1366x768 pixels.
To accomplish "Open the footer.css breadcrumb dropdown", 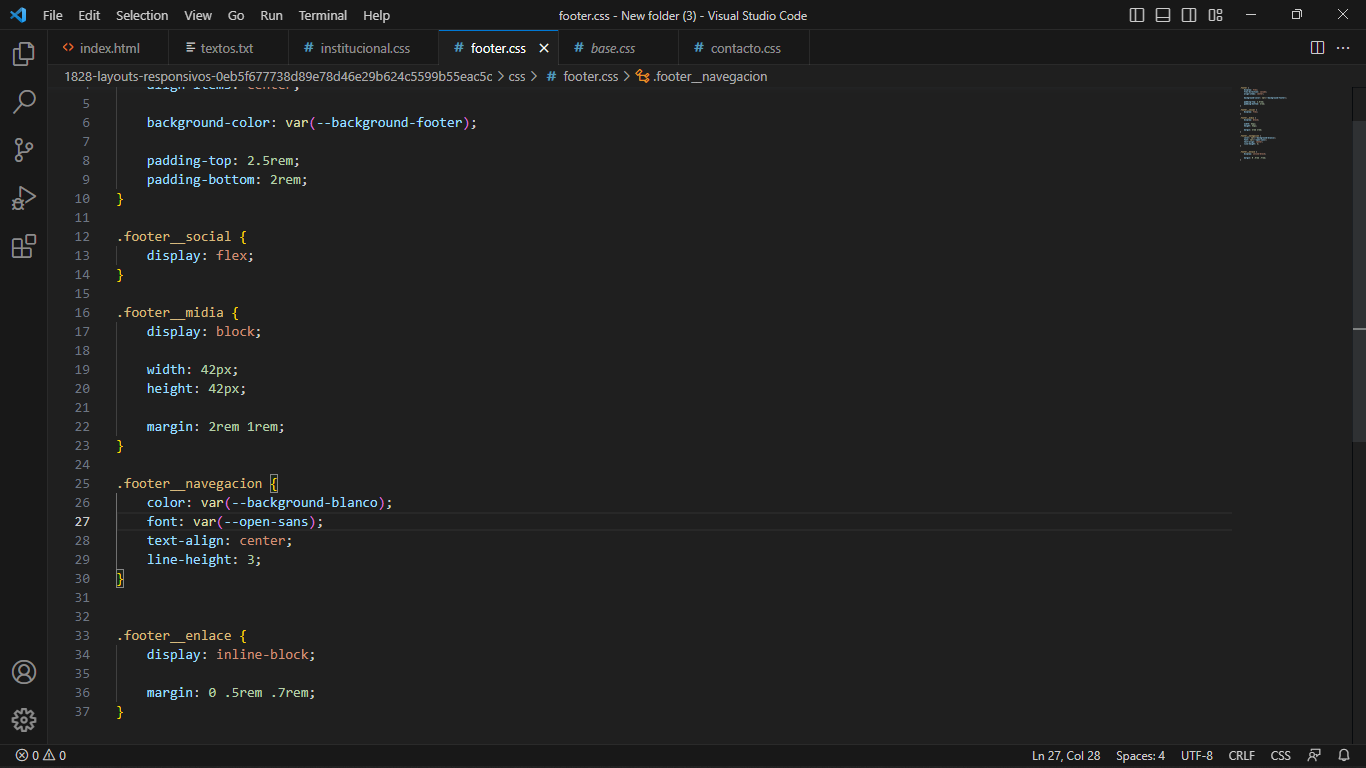I will point(582,76).
